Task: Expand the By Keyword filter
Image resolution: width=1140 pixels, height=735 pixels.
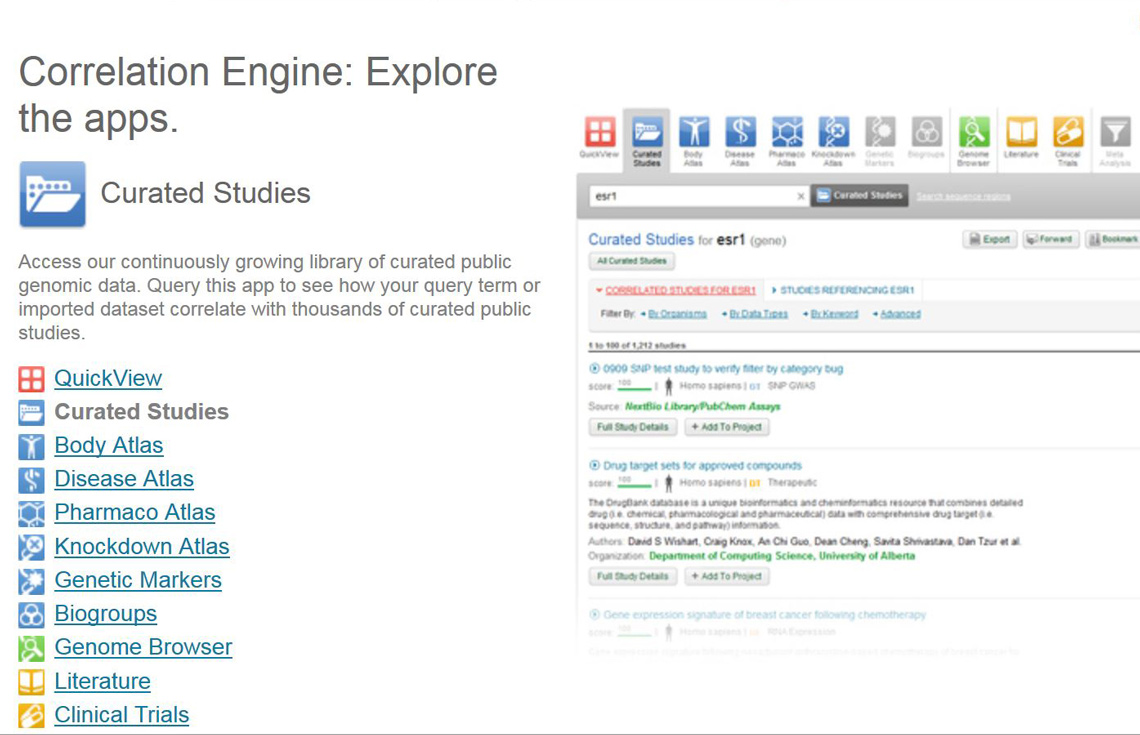Action: point(833,314)
